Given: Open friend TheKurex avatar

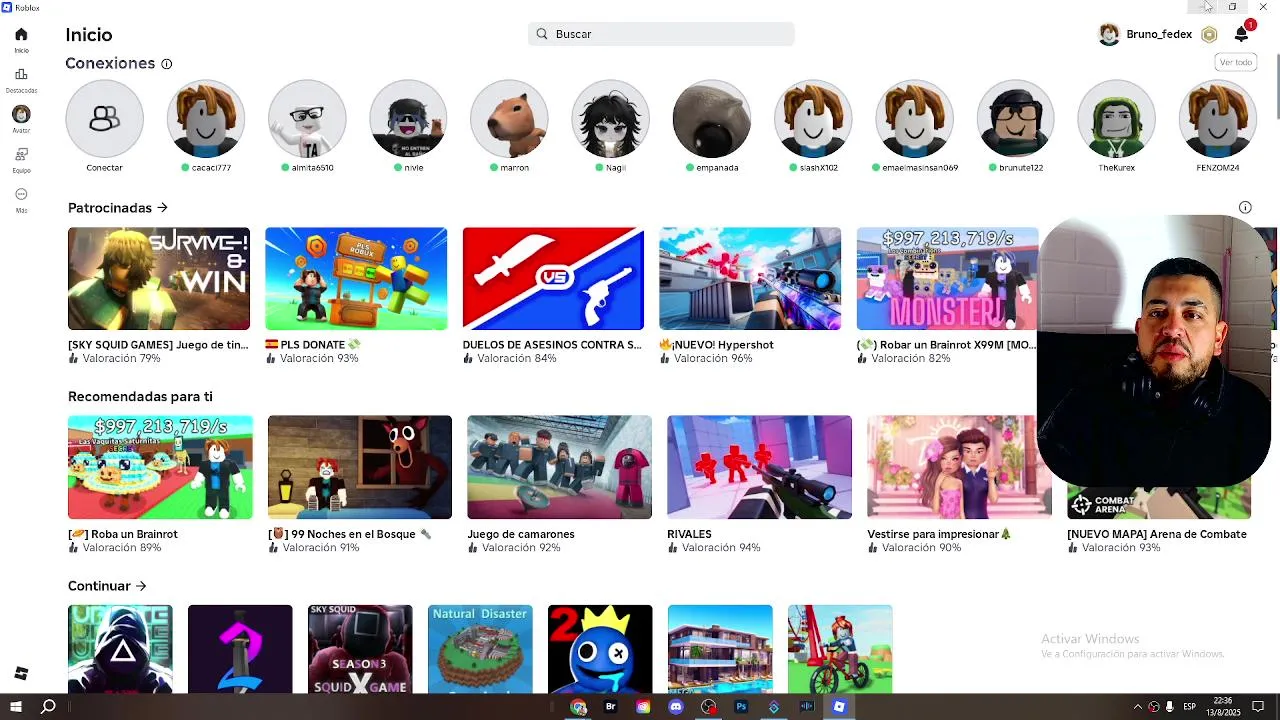Looking at the screenshot, I should point(1116,119).
